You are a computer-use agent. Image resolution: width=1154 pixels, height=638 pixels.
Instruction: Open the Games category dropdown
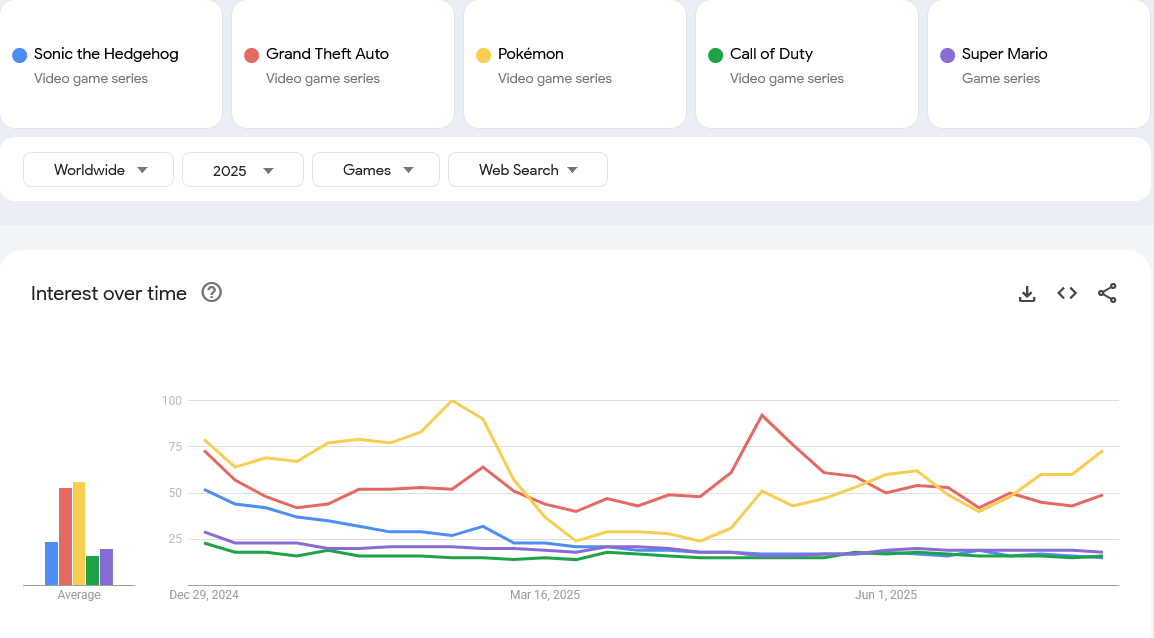pyautogui.click(x=376, y=170)
